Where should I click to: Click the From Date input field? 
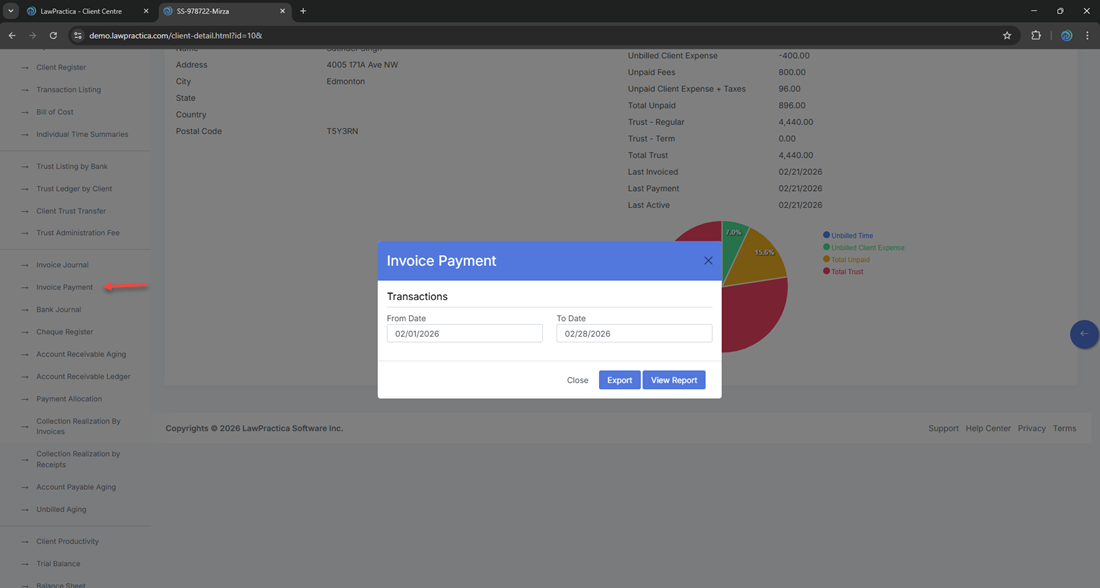[464, 334]
